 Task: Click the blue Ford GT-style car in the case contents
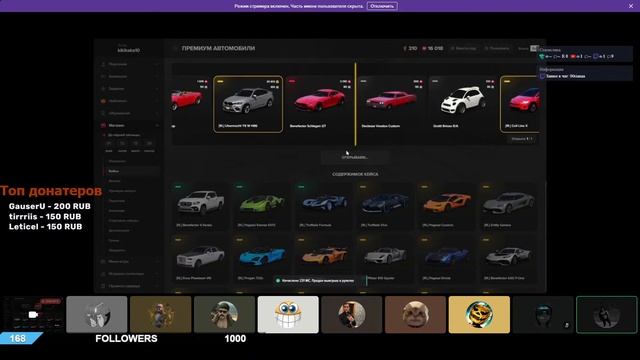[x=324, y=206]
